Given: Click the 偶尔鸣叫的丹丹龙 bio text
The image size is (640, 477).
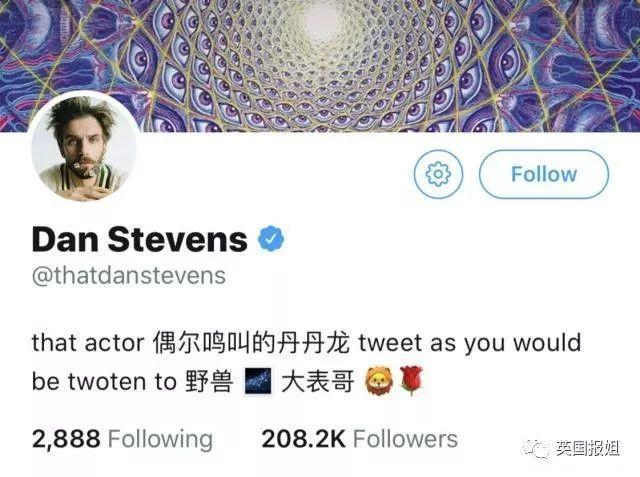Looking at the screenshot, I should click(x=251, y=343).
